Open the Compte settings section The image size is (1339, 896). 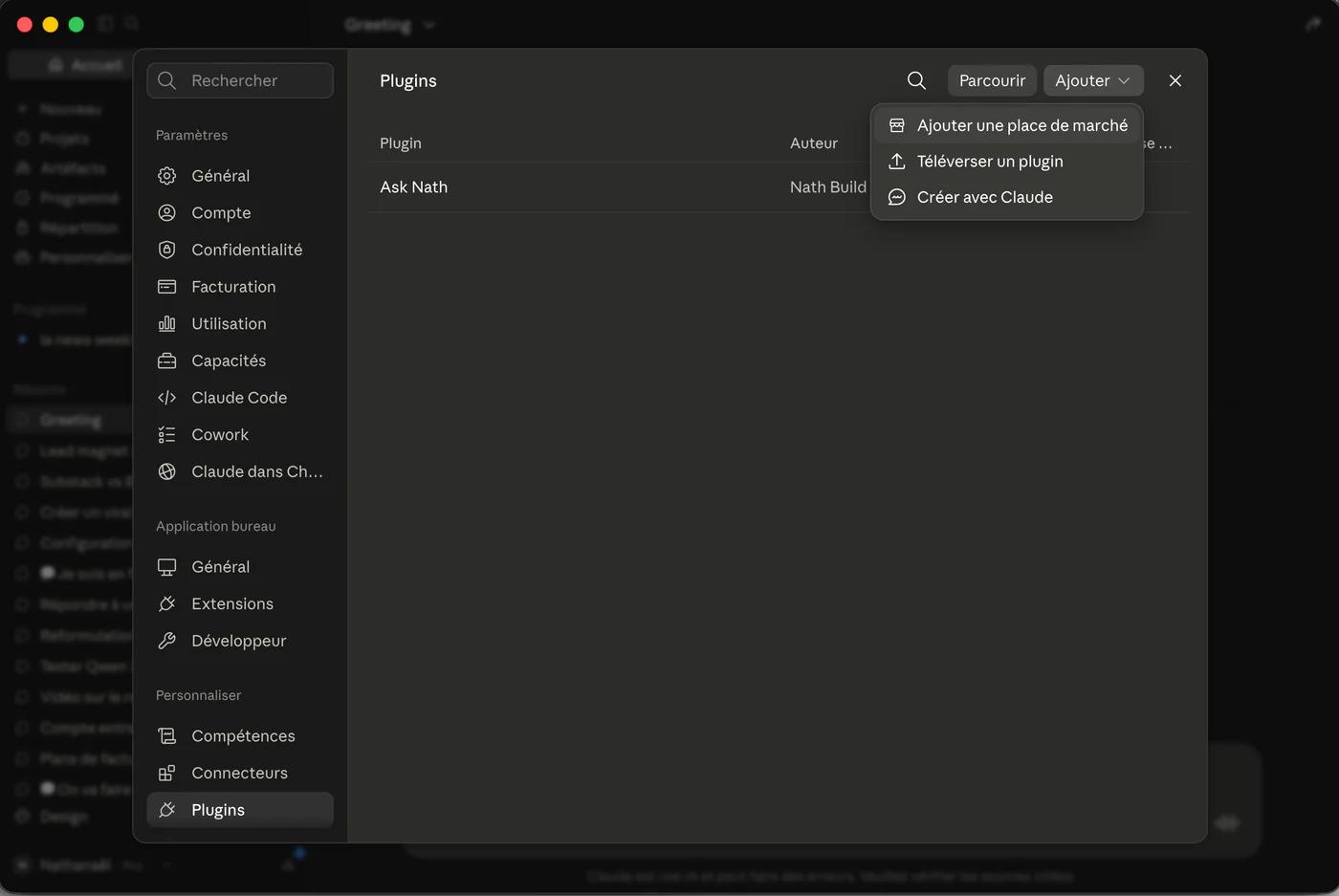click(x=240, y=212)
